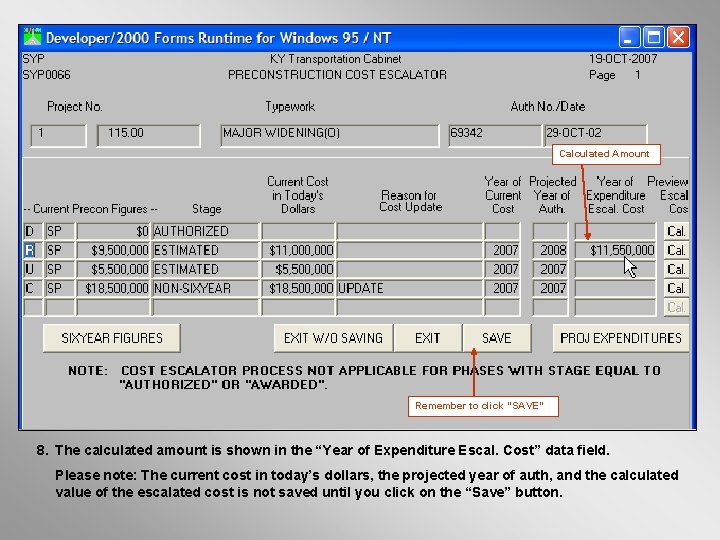Image resolution: width=720 pixels, height=540 pixels.
Task: Click Cal. button for AUTHORIZED D row
Action: pyautogui.click(x=676, y=231)
